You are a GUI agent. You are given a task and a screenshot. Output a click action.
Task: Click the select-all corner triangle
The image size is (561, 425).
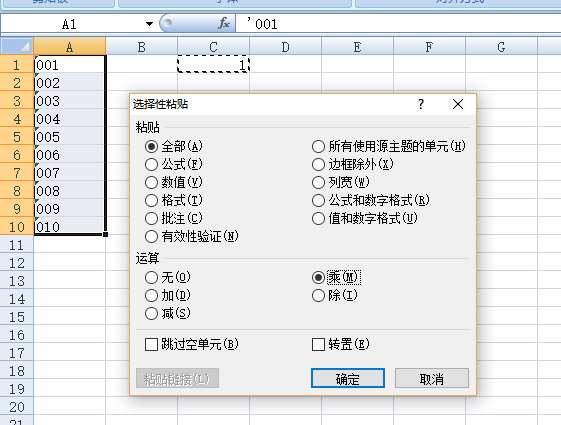[17, 47]
